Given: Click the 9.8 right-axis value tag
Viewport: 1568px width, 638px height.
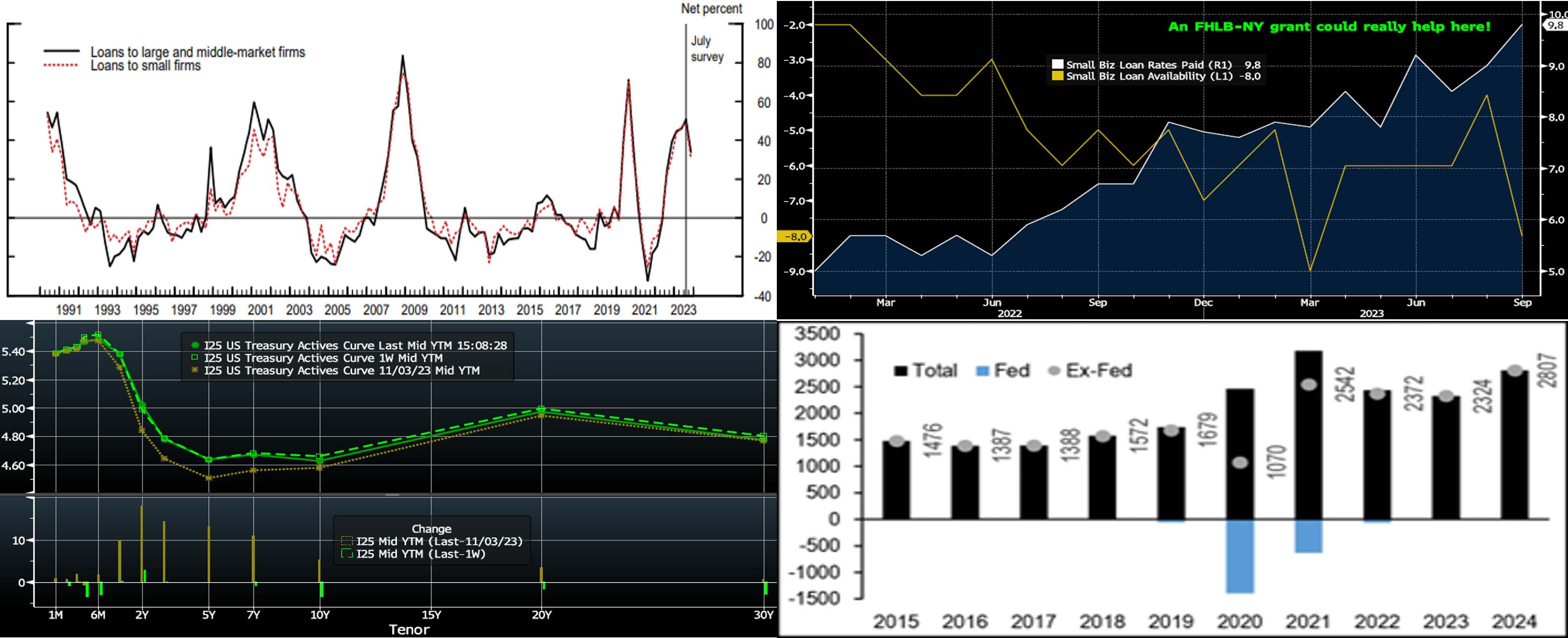Looking at the screenshot, I should (x=1555, y=26).
